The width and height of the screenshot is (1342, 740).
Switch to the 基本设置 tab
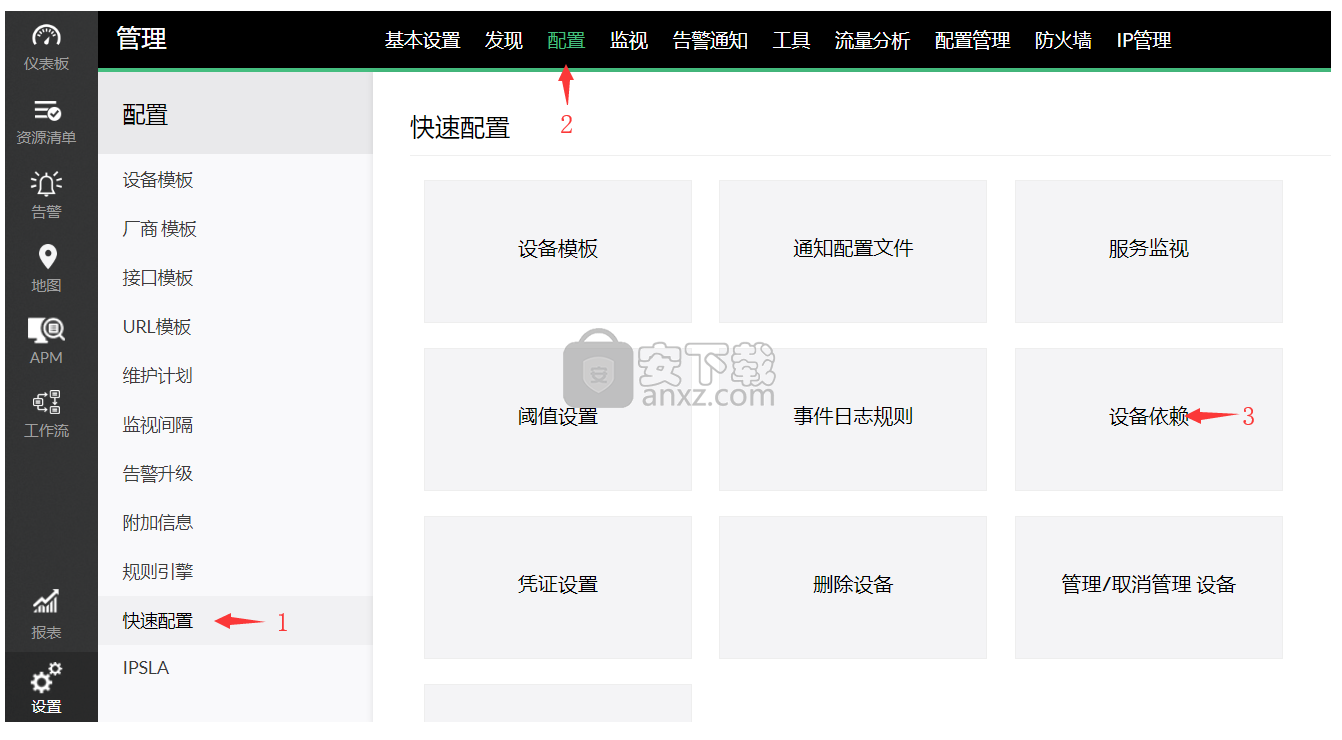click(x=422, y=41)
